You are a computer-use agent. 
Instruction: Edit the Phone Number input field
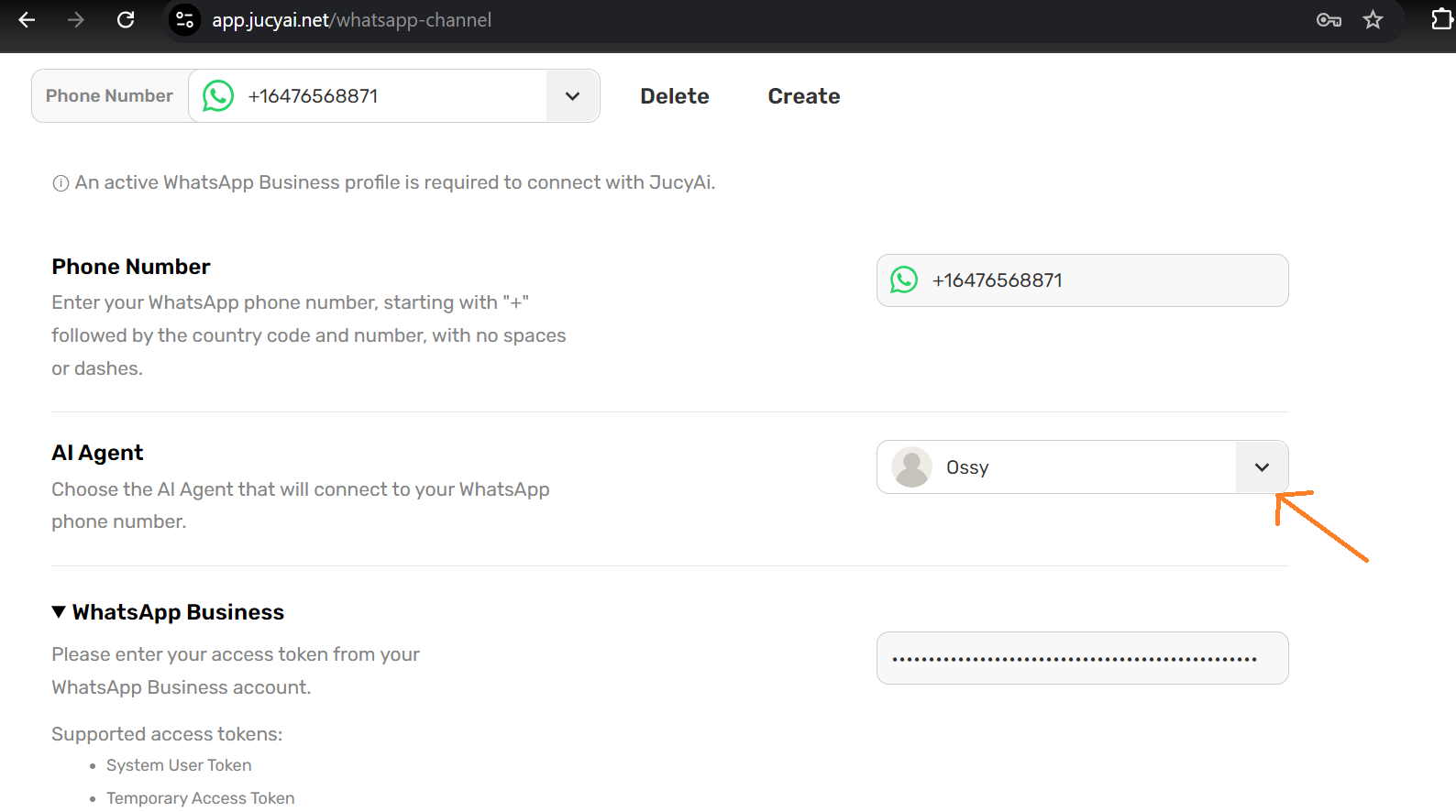(x=1082, y=280)
